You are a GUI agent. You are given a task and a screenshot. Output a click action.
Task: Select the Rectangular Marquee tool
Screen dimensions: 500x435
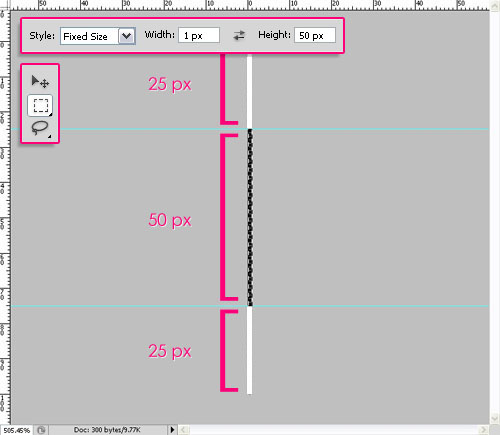(x=40, y=105)
